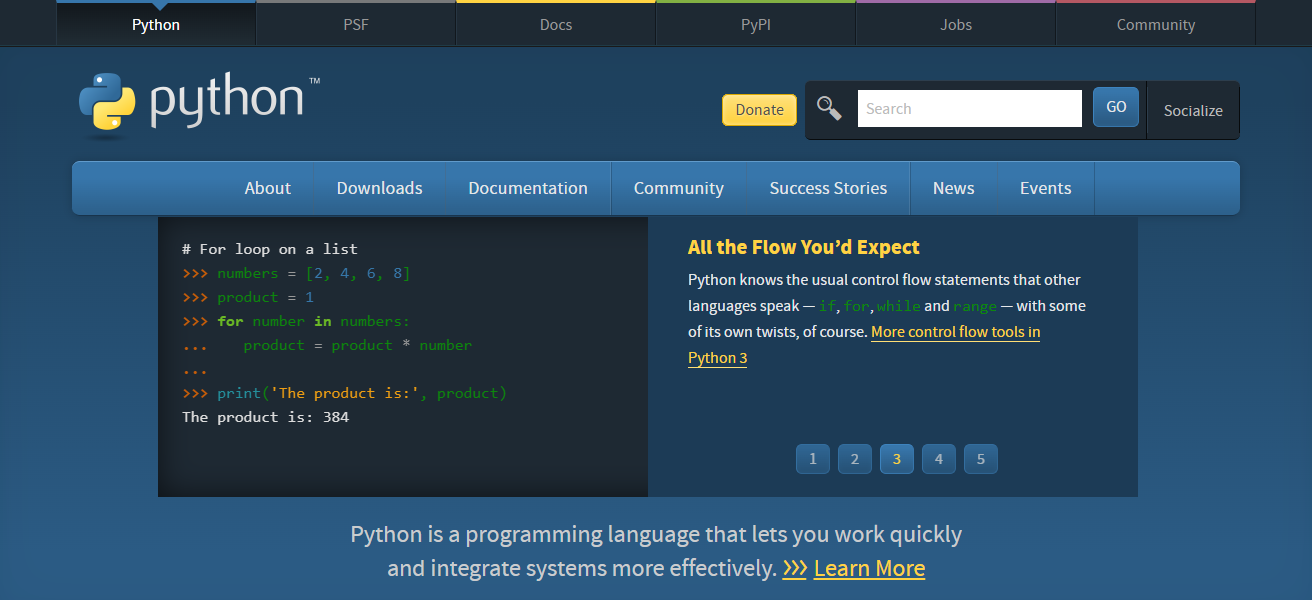This screenshot has width=1312, height=600.
Task: Show slide 4 of the code carousel
Action: (x=939, y=459)
